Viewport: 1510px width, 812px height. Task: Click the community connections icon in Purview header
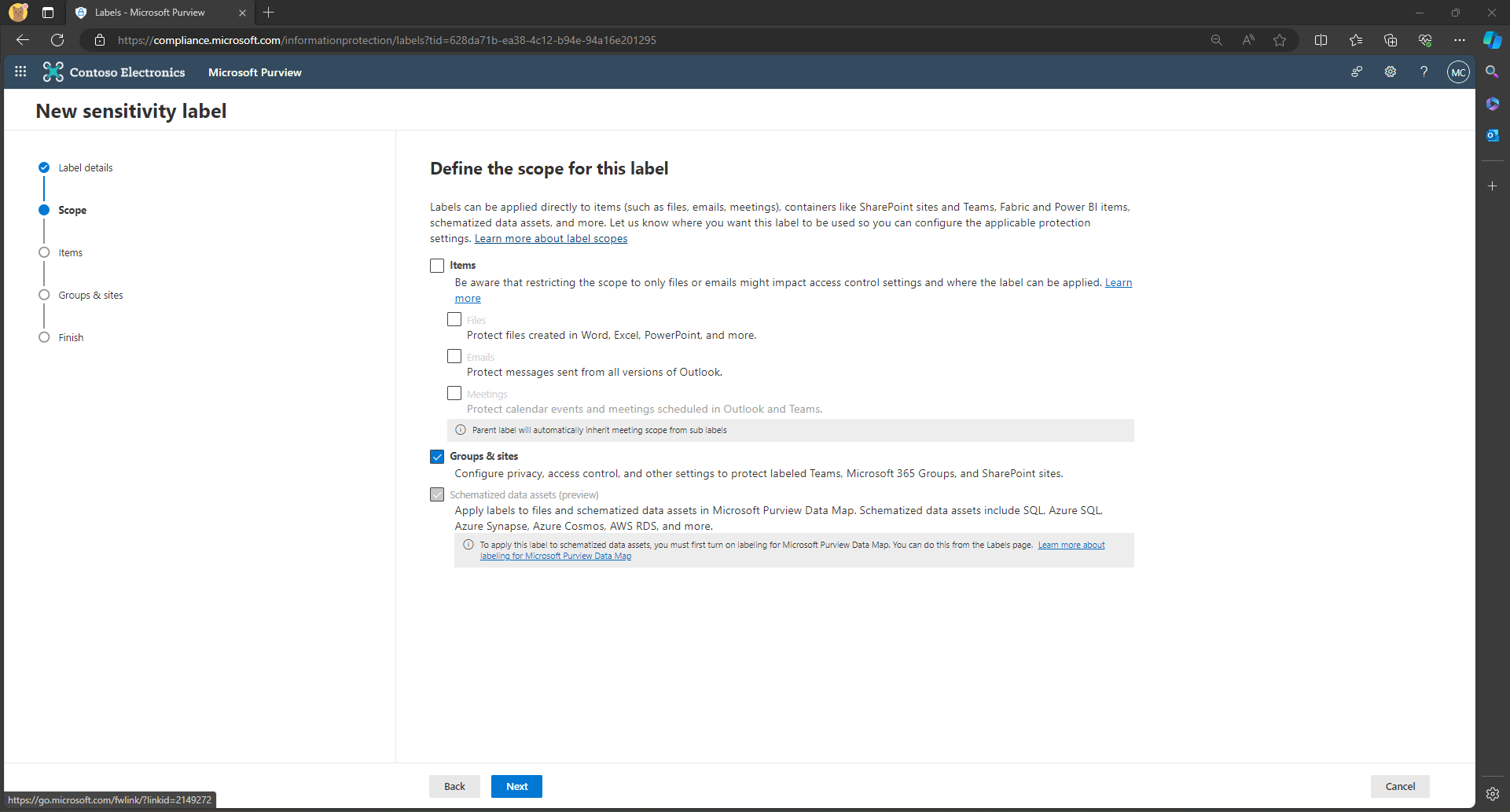(1356, 72)
